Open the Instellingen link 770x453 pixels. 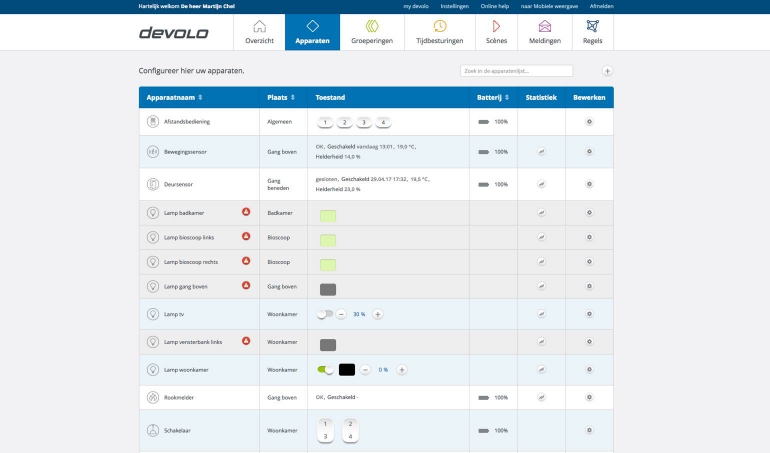tap(454, 6)
